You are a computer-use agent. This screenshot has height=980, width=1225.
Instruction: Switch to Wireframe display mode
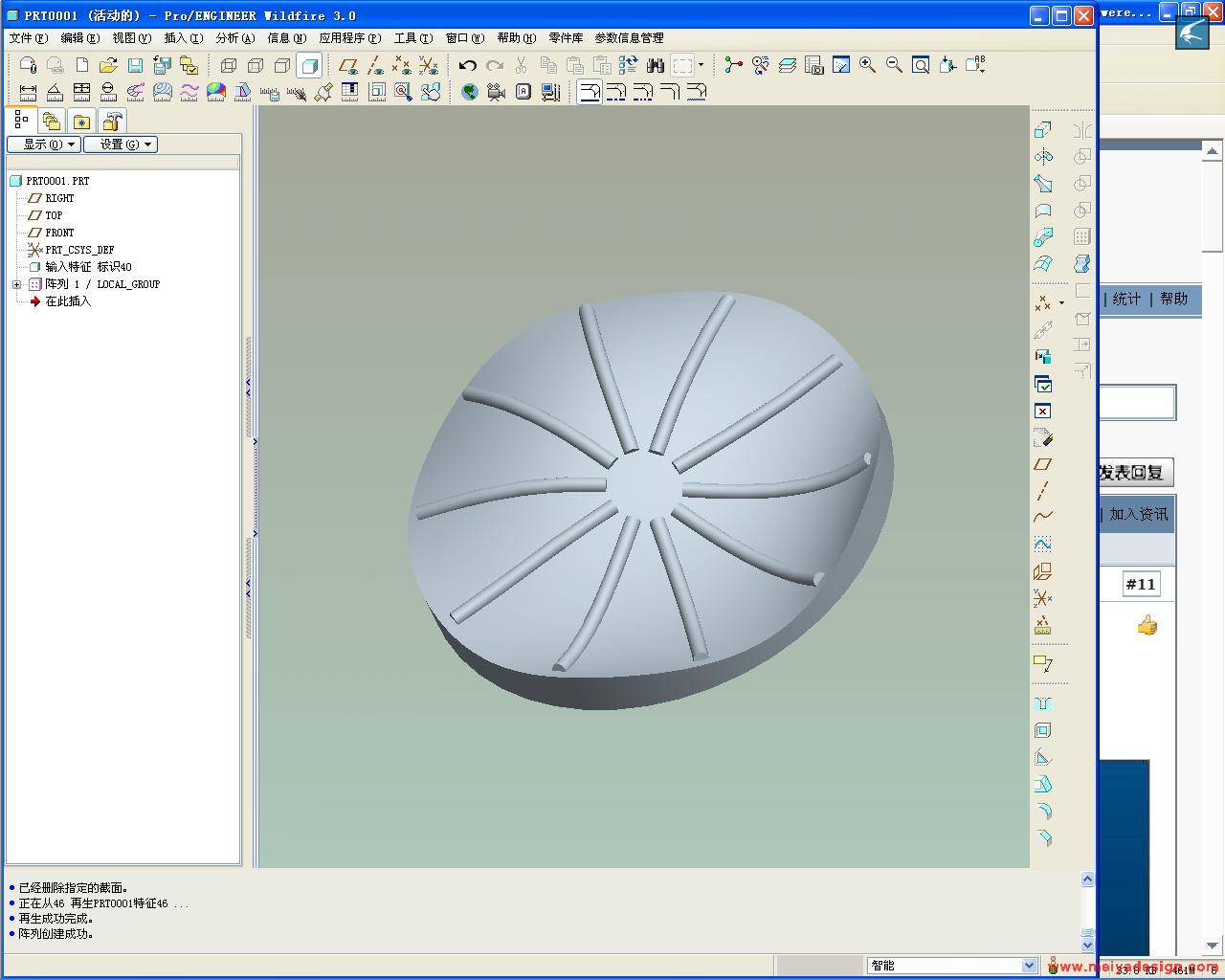click(229, 65)
